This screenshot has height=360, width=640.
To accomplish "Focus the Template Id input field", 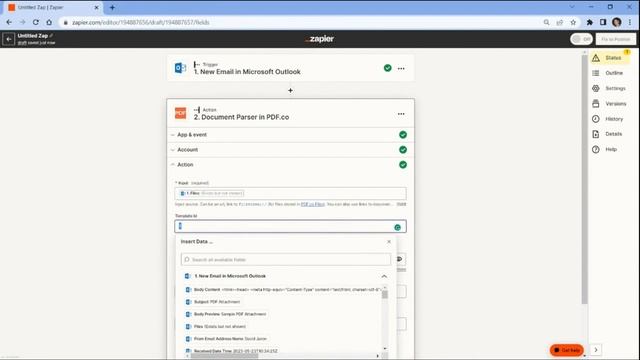I will [x=290, y=227].
